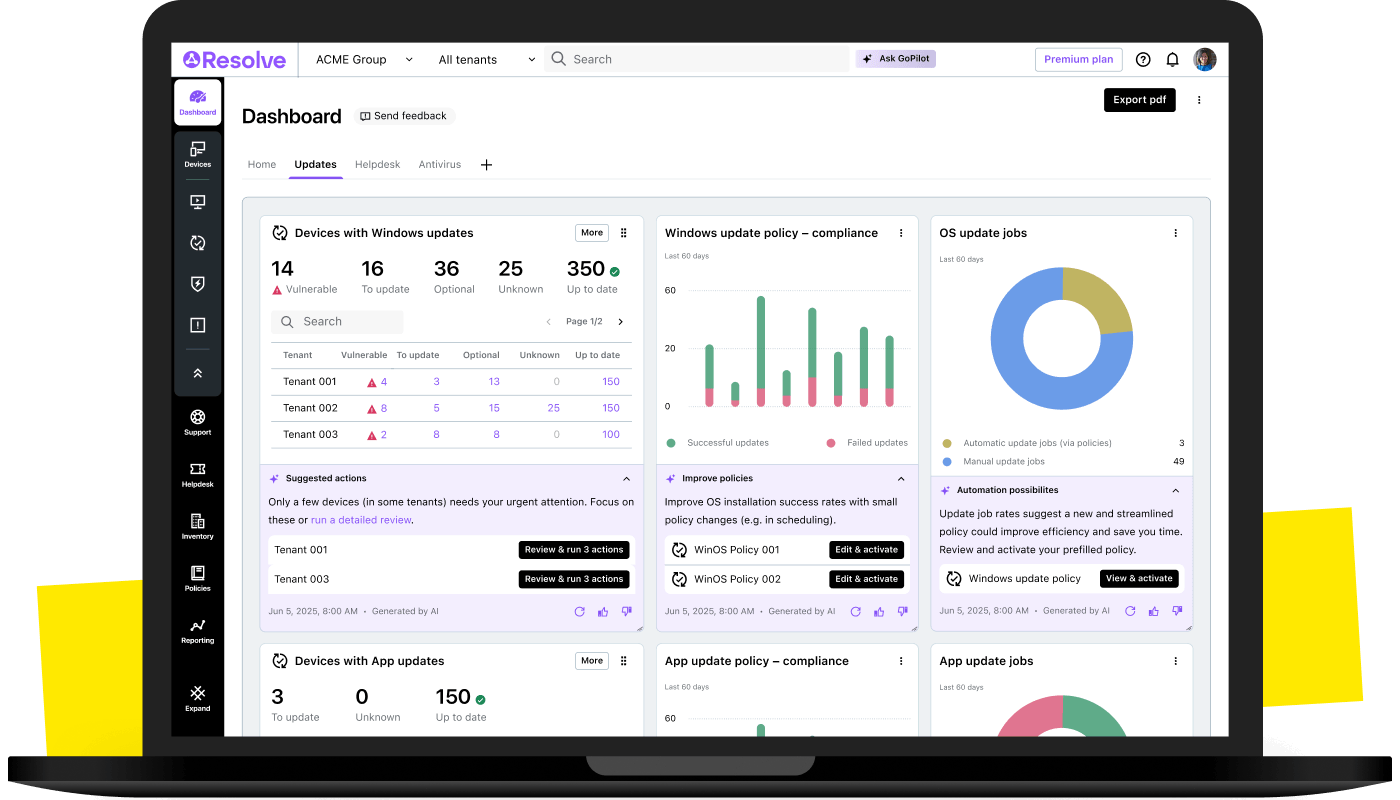This screenshot has height=800, width=1400.
Task: View and activate Windows update policy
Action: pos(1140,579)
